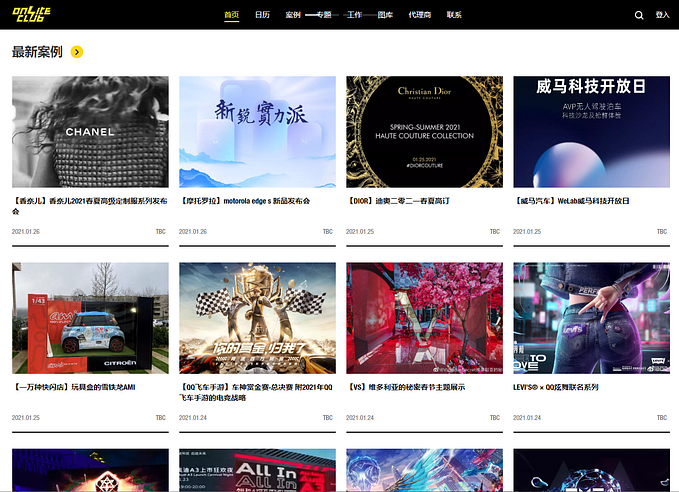The height and width of the screenshot is (492, 679).
Task: Click title 【摩托罗拉】motorola edge s 新品发布会
Action: tap(245, 201)
